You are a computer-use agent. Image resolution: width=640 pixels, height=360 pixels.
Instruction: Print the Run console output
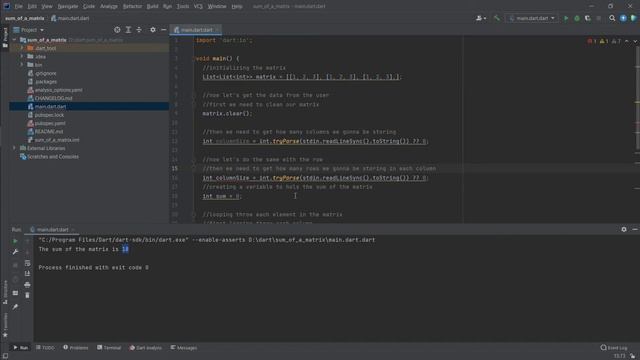coord(27,284)
